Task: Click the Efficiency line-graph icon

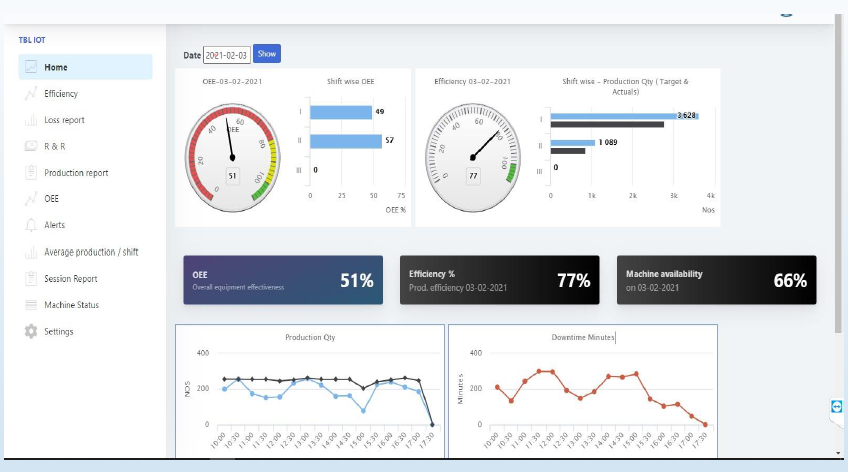Action: [x=31, y=94]
